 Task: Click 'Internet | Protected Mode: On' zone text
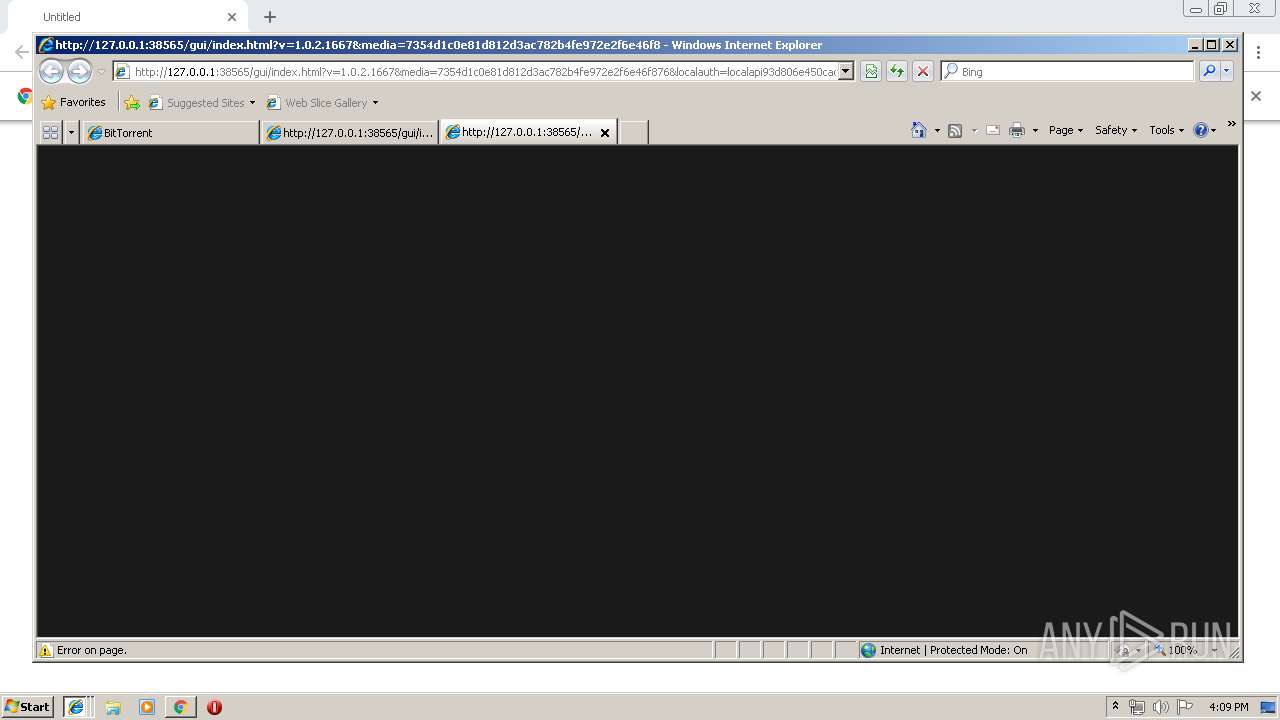pyautogui.click(x=953, y=650)
